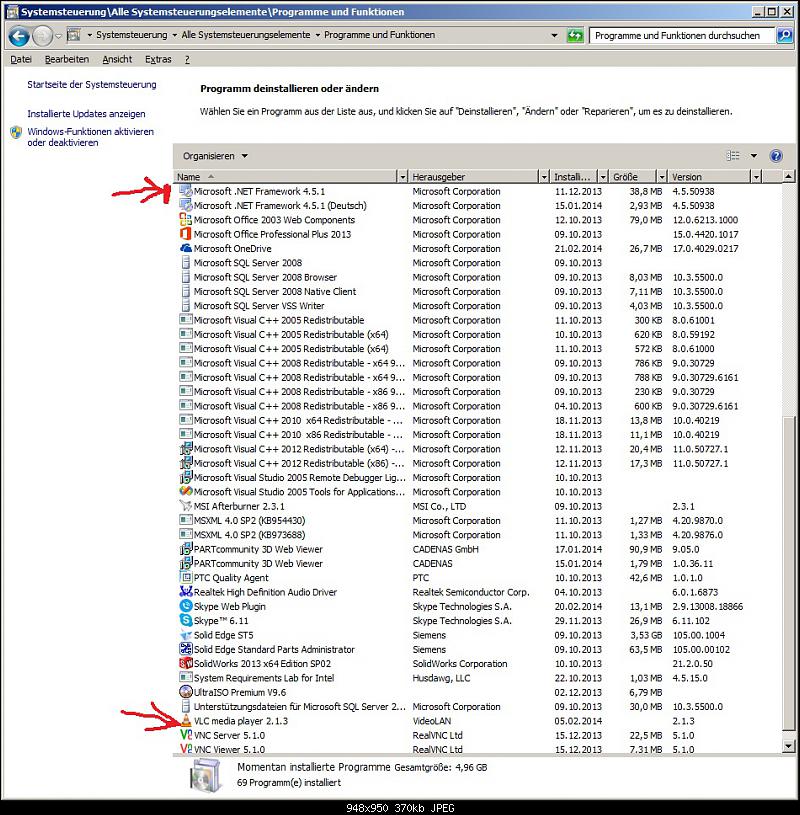This screenshot has width=800, height=815.
Task: Sort by the Name column header
Action: (x=285, y=177)
